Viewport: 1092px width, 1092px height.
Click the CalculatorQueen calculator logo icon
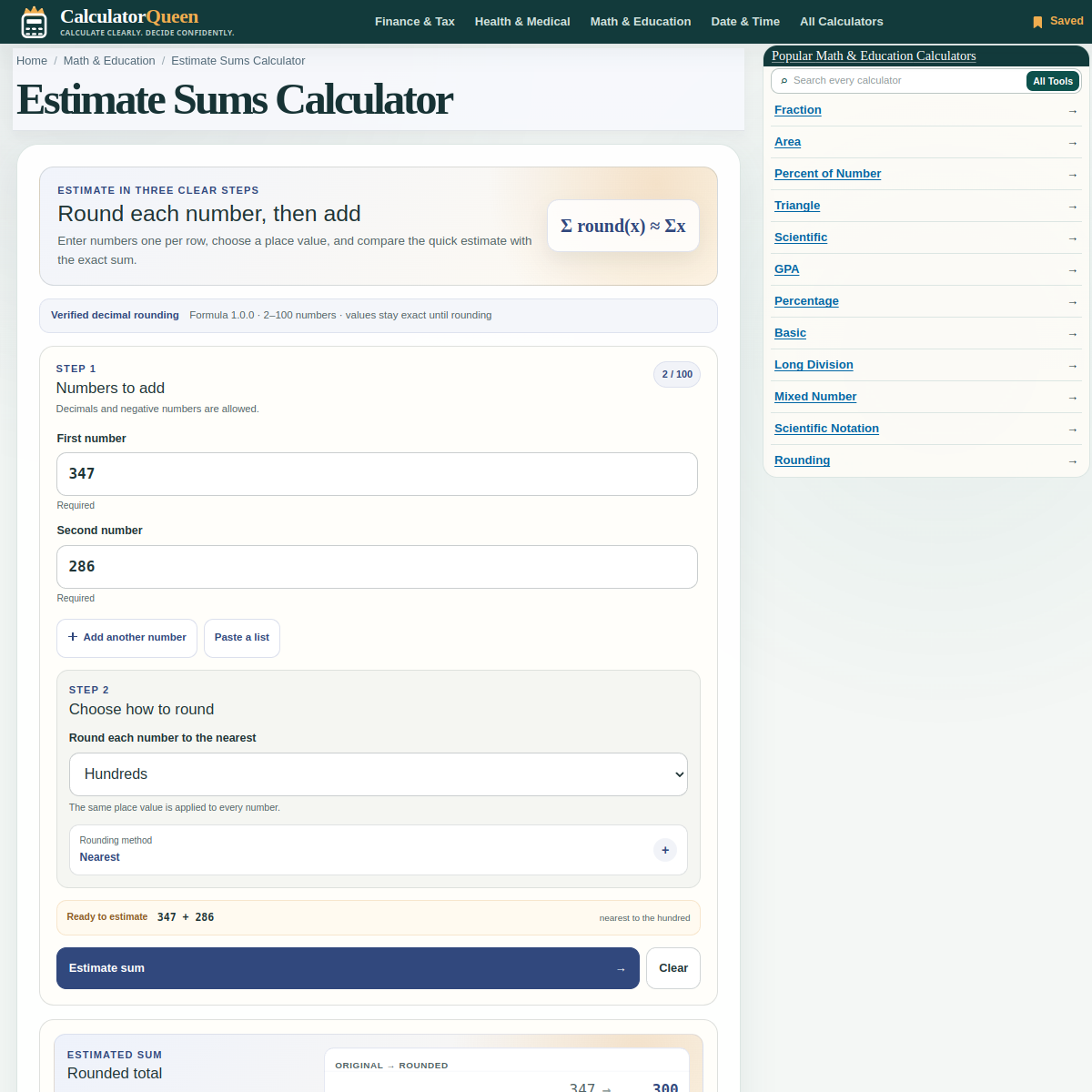click(34, 22)
